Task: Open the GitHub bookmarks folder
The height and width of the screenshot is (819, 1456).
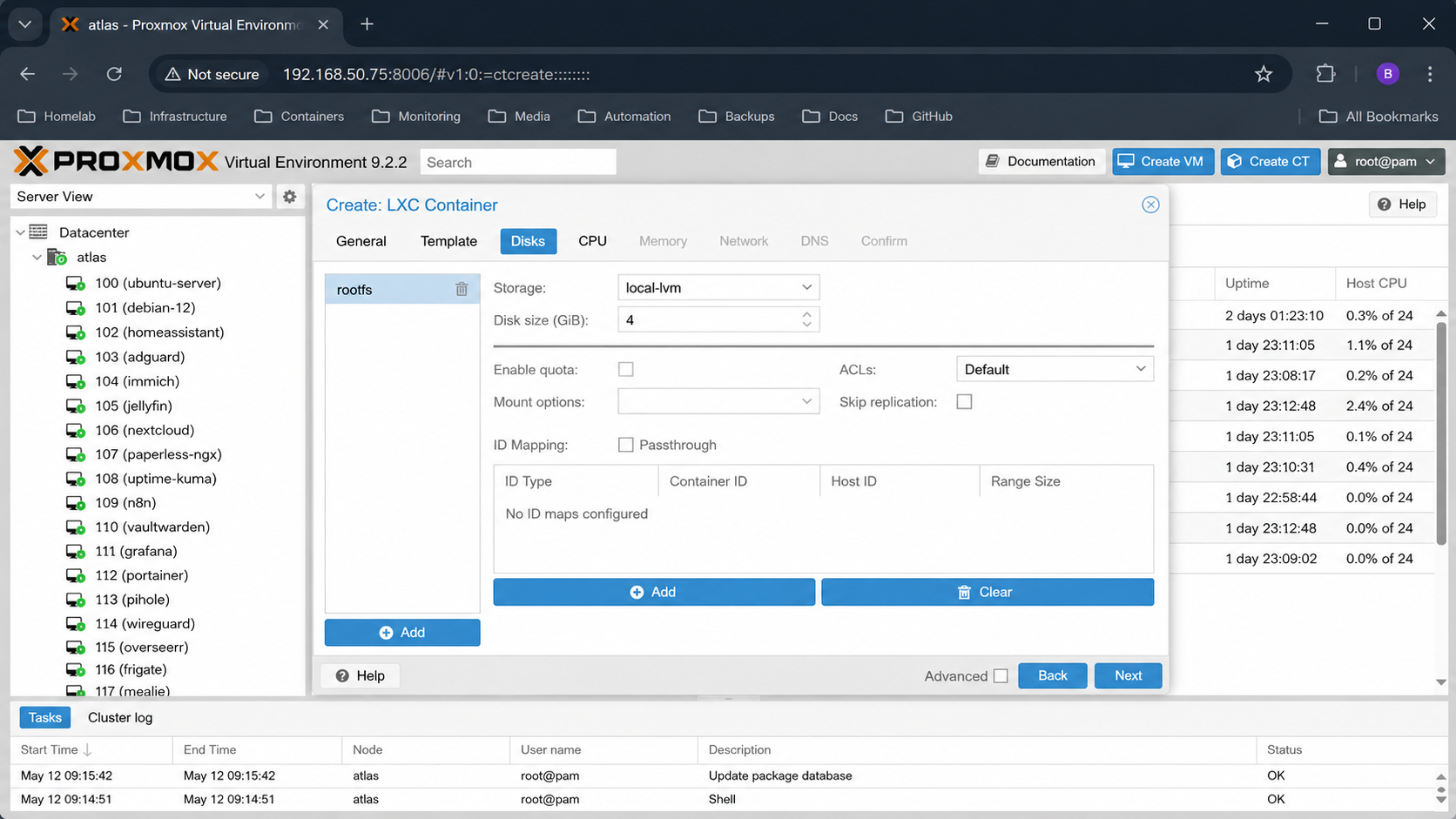Action: point(919,116)
